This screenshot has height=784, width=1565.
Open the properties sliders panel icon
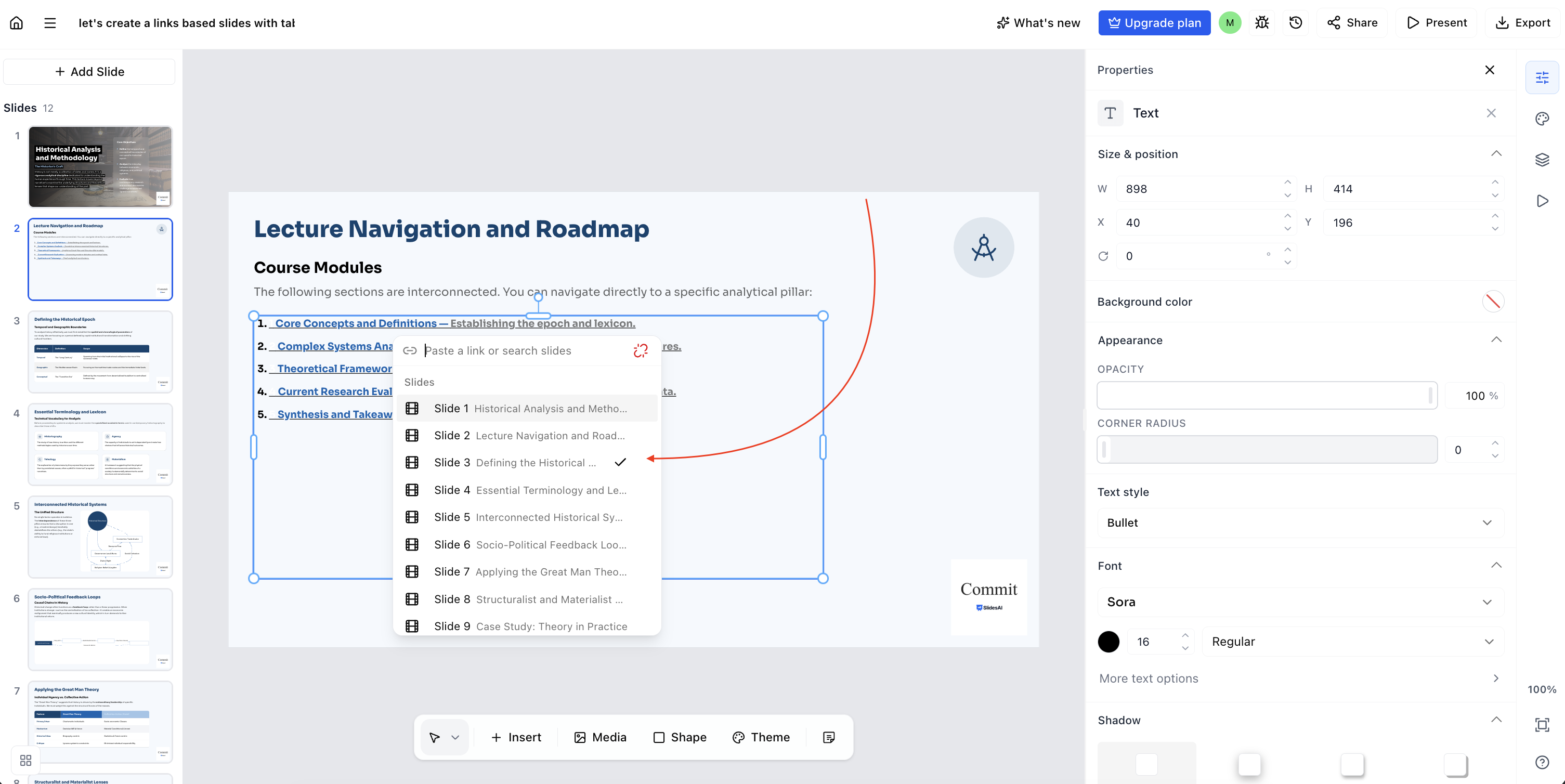(x=1542, y=77)
